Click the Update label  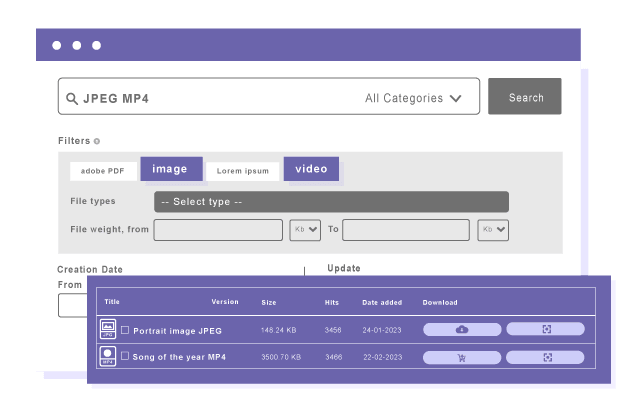[x=344, y=268]
